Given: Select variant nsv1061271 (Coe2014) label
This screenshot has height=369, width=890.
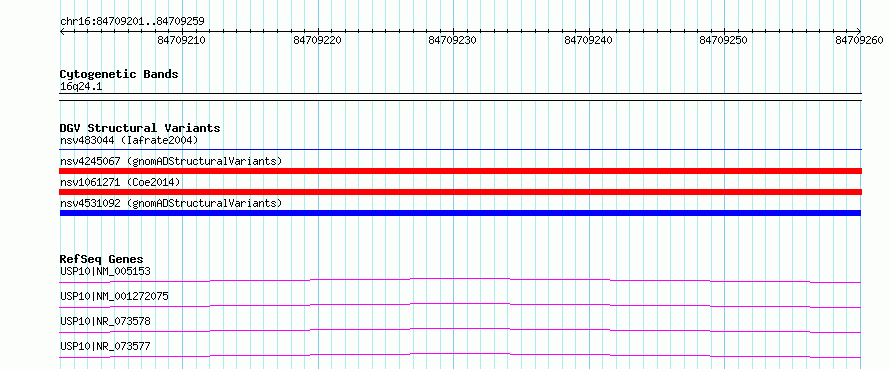Looking at the screenshot, I should pyautogui.click(x=120, y=182).
